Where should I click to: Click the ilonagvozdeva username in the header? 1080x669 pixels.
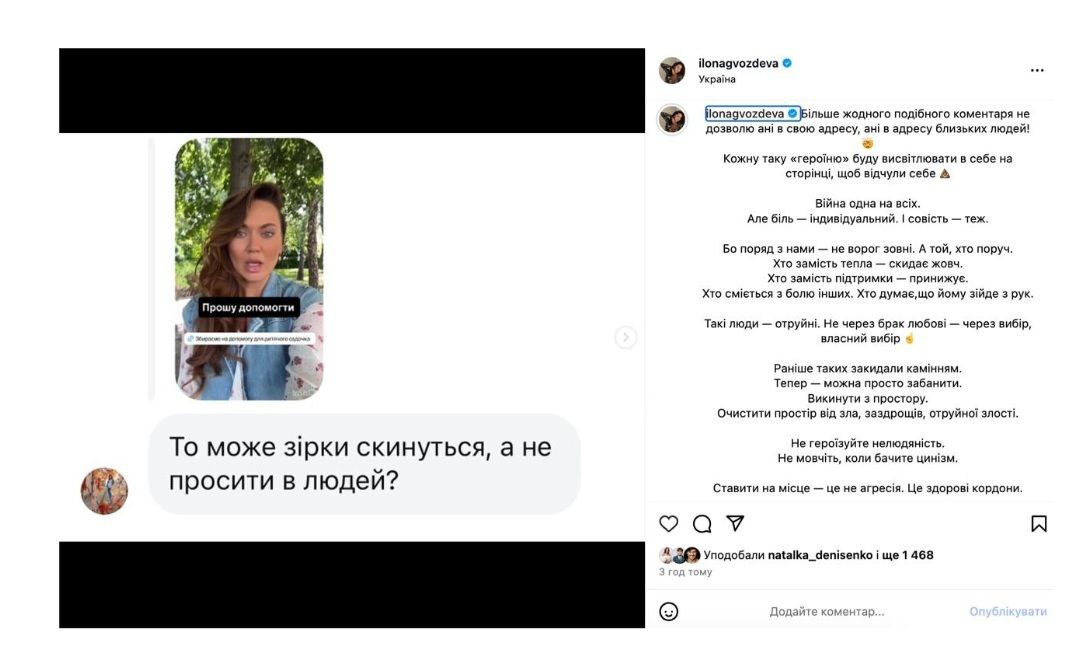(x=738, y=63)
